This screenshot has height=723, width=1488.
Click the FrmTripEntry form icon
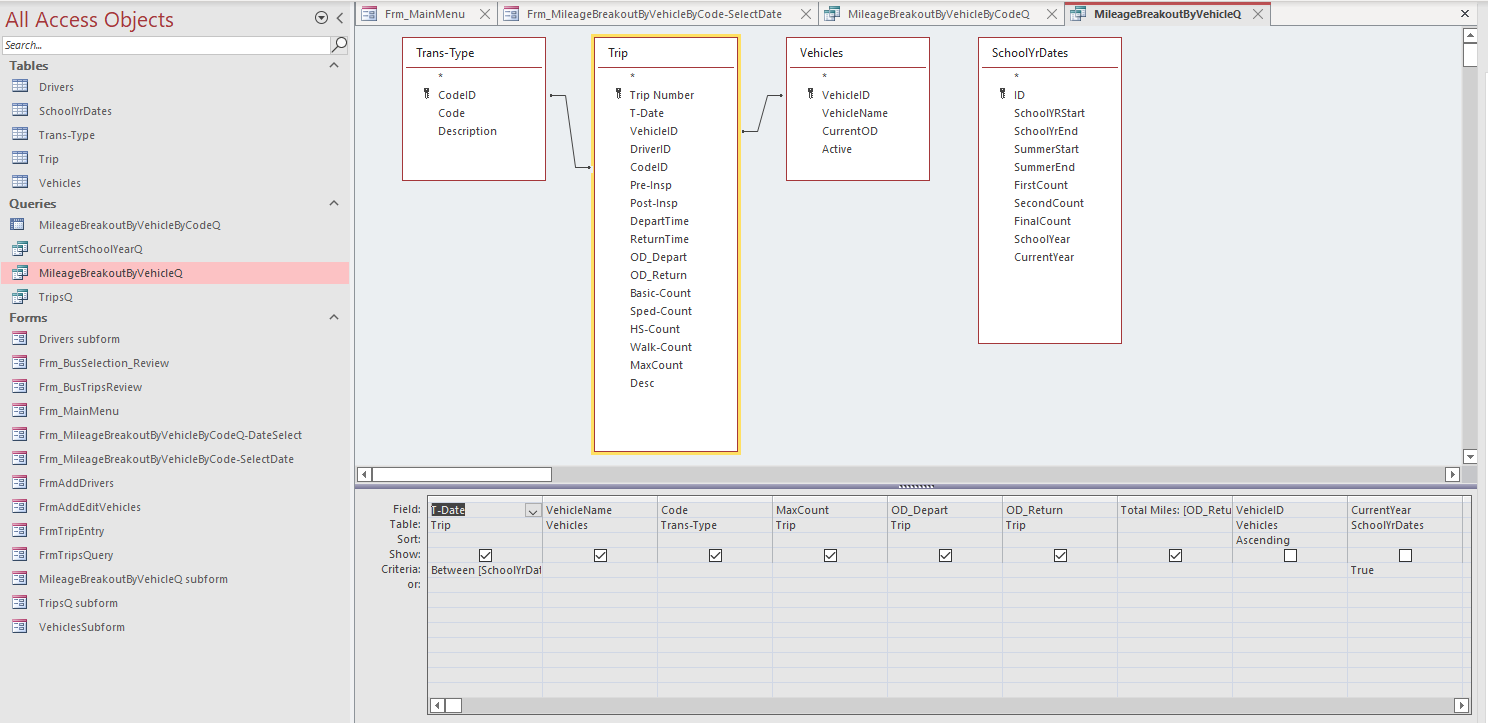(20, 531)
